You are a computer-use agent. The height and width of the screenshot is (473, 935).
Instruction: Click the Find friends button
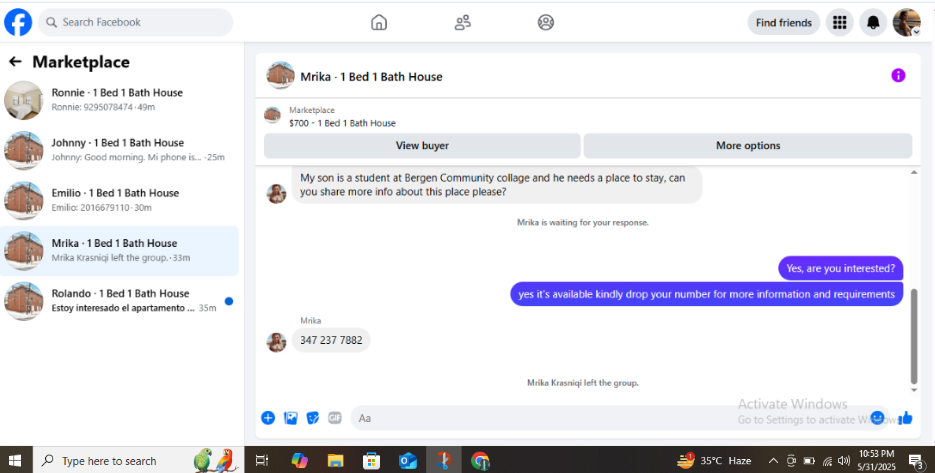(x=784, y=23)
